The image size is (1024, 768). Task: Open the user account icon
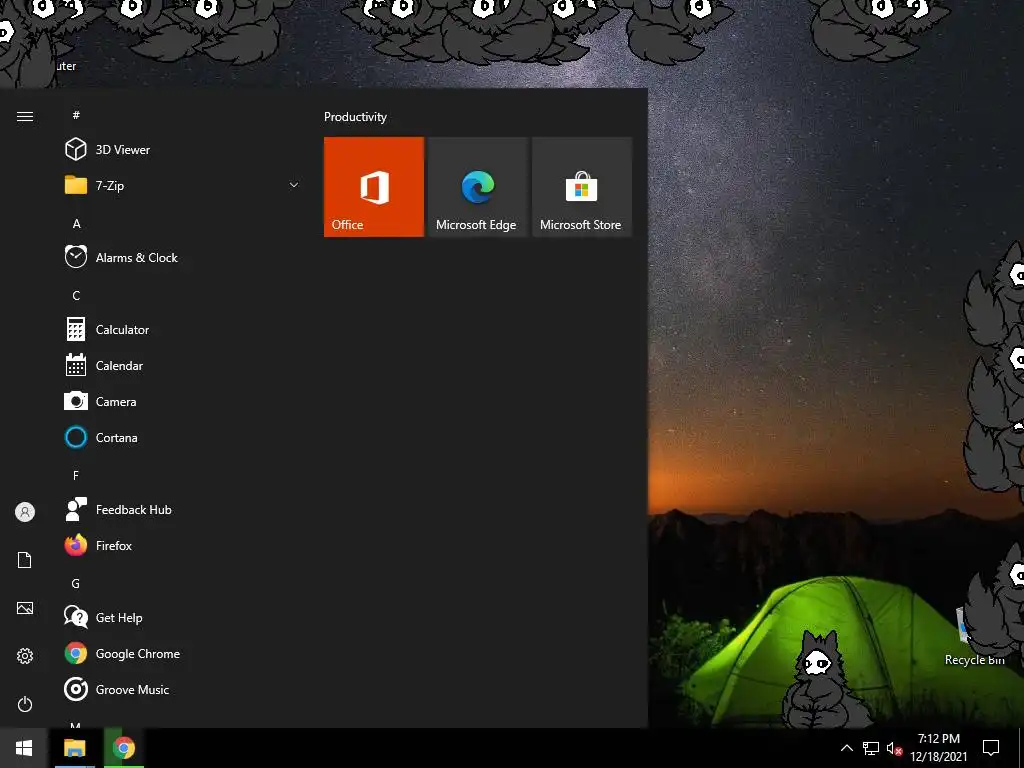pyautogui.click(x=25, y=511)
